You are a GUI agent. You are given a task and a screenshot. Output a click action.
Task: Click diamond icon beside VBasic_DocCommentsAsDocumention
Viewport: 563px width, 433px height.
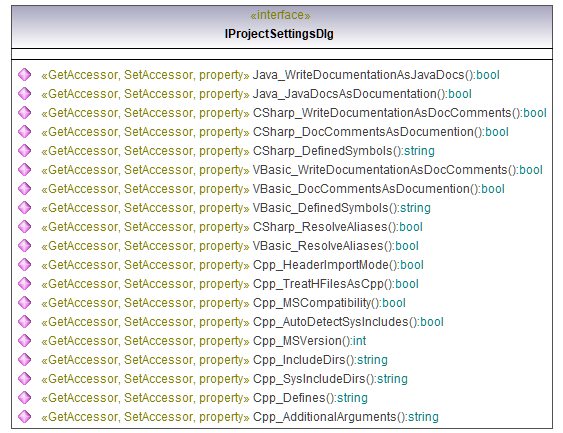25,189
